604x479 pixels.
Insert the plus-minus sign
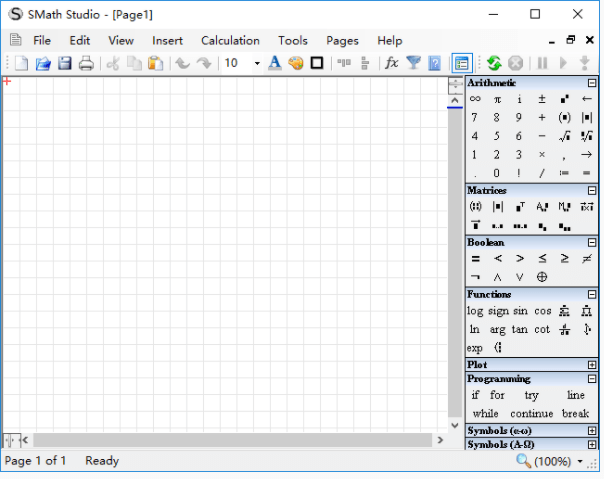click(x=542, y=99)
